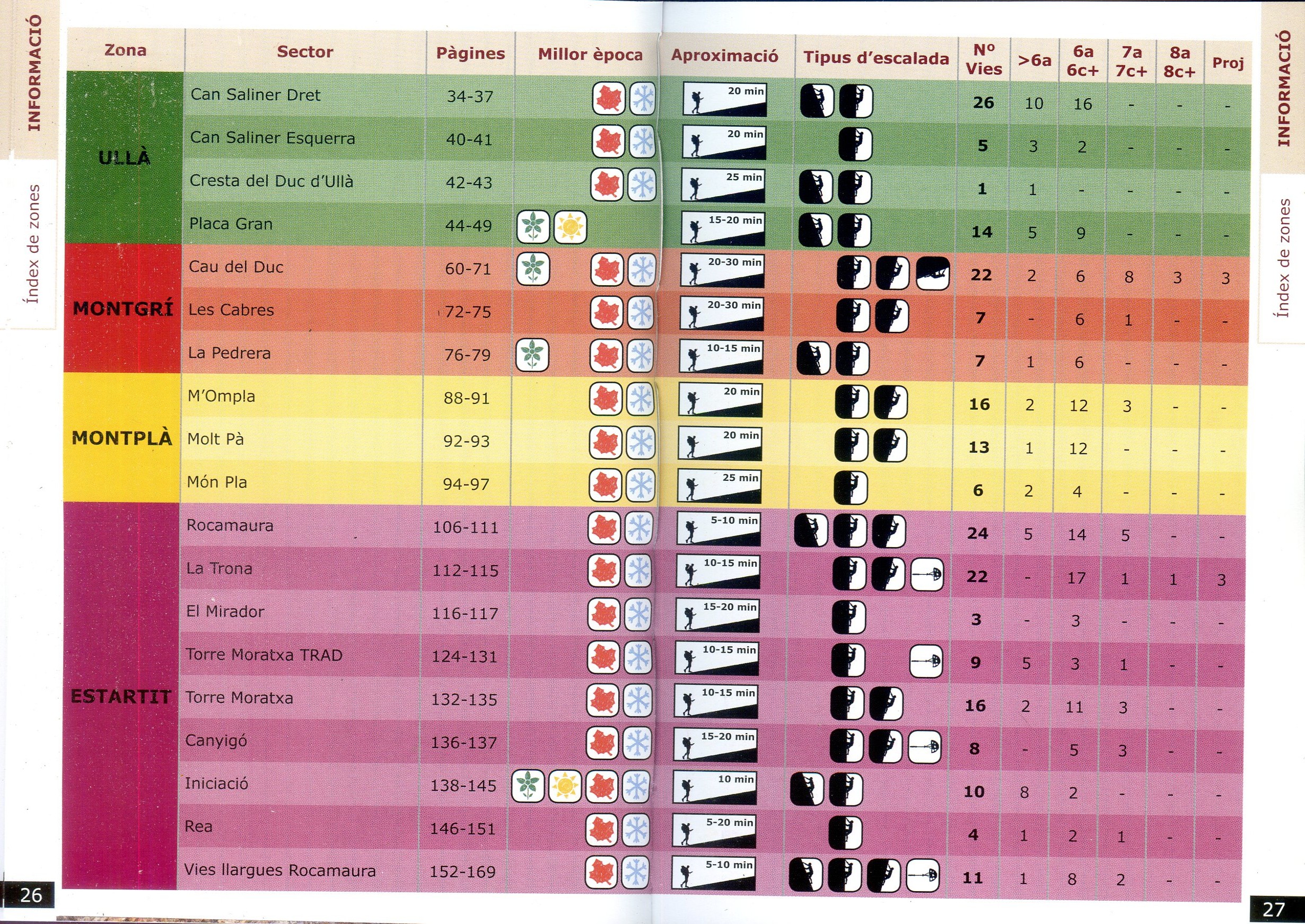Click the Vies llargues Rocamaura sector name
This screenshot has width=1305, height=924.
point(279,870)
